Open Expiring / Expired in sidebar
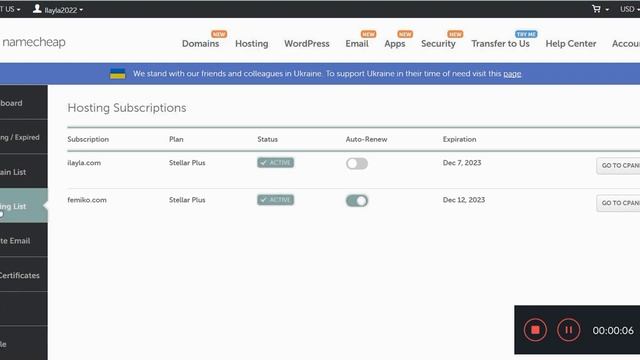The width and height of the screenshot is (640, 360). pos(24,137)
